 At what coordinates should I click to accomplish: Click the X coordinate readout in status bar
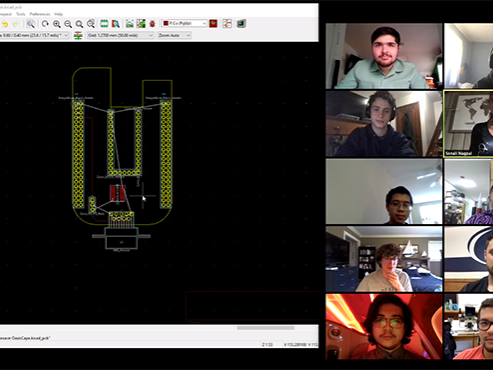pos(295,344)
